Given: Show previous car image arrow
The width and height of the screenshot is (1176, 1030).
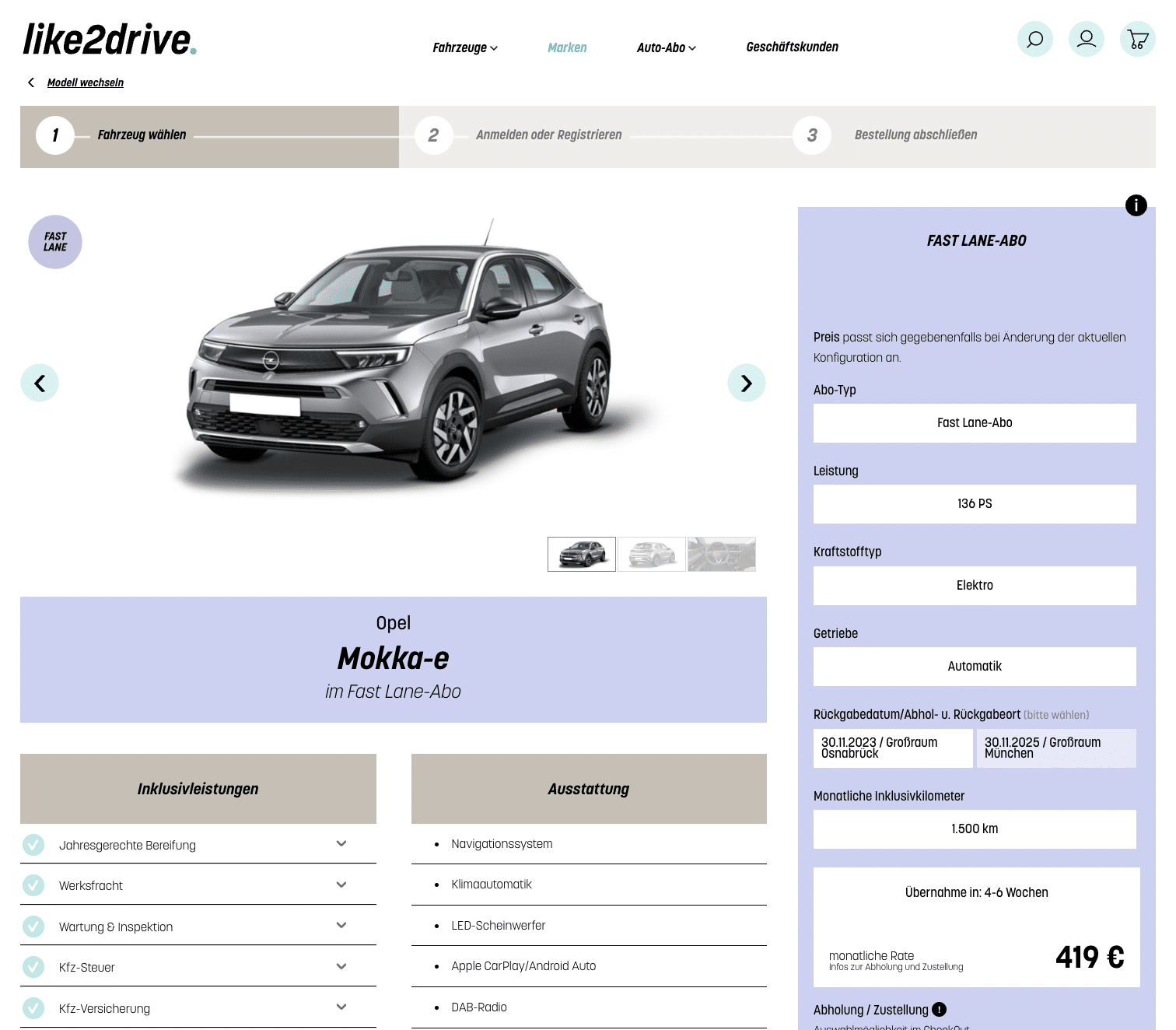Looking at the screenshot, I should (x=40, y=383).
